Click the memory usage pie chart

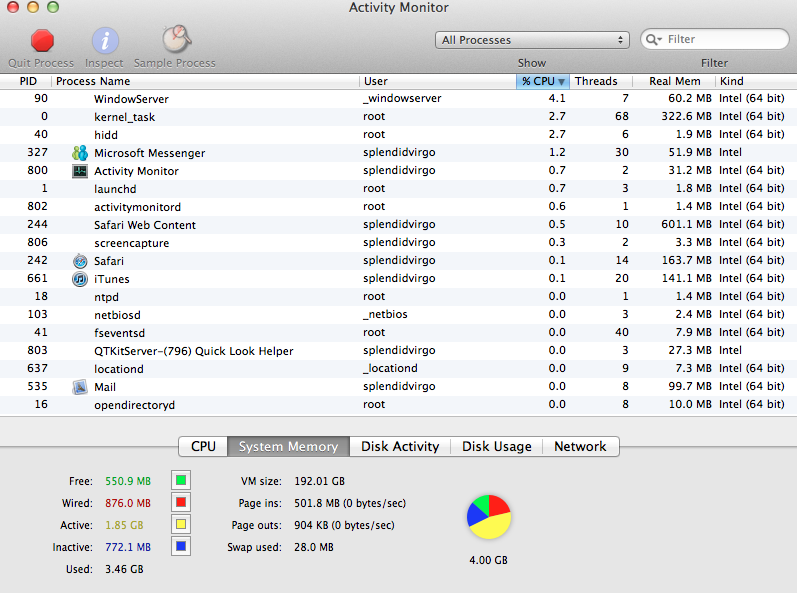489,517
